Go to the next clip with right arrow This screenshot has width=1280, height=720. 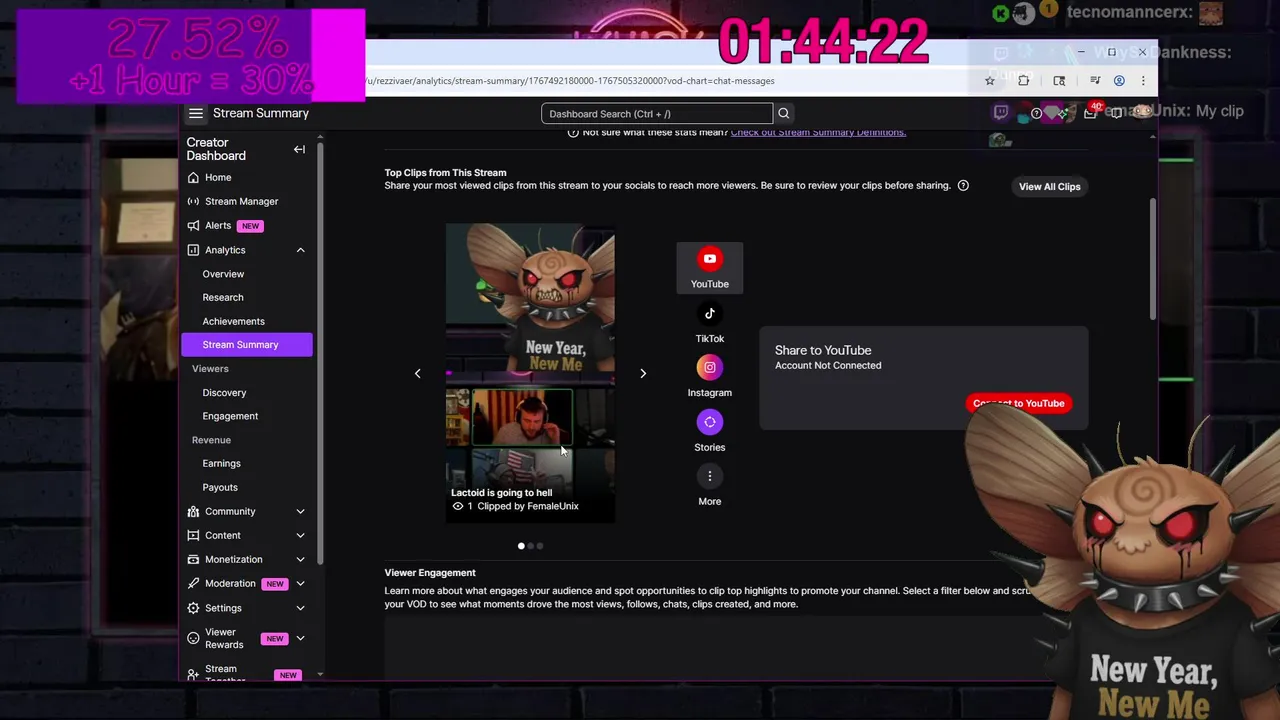(643, 373)
